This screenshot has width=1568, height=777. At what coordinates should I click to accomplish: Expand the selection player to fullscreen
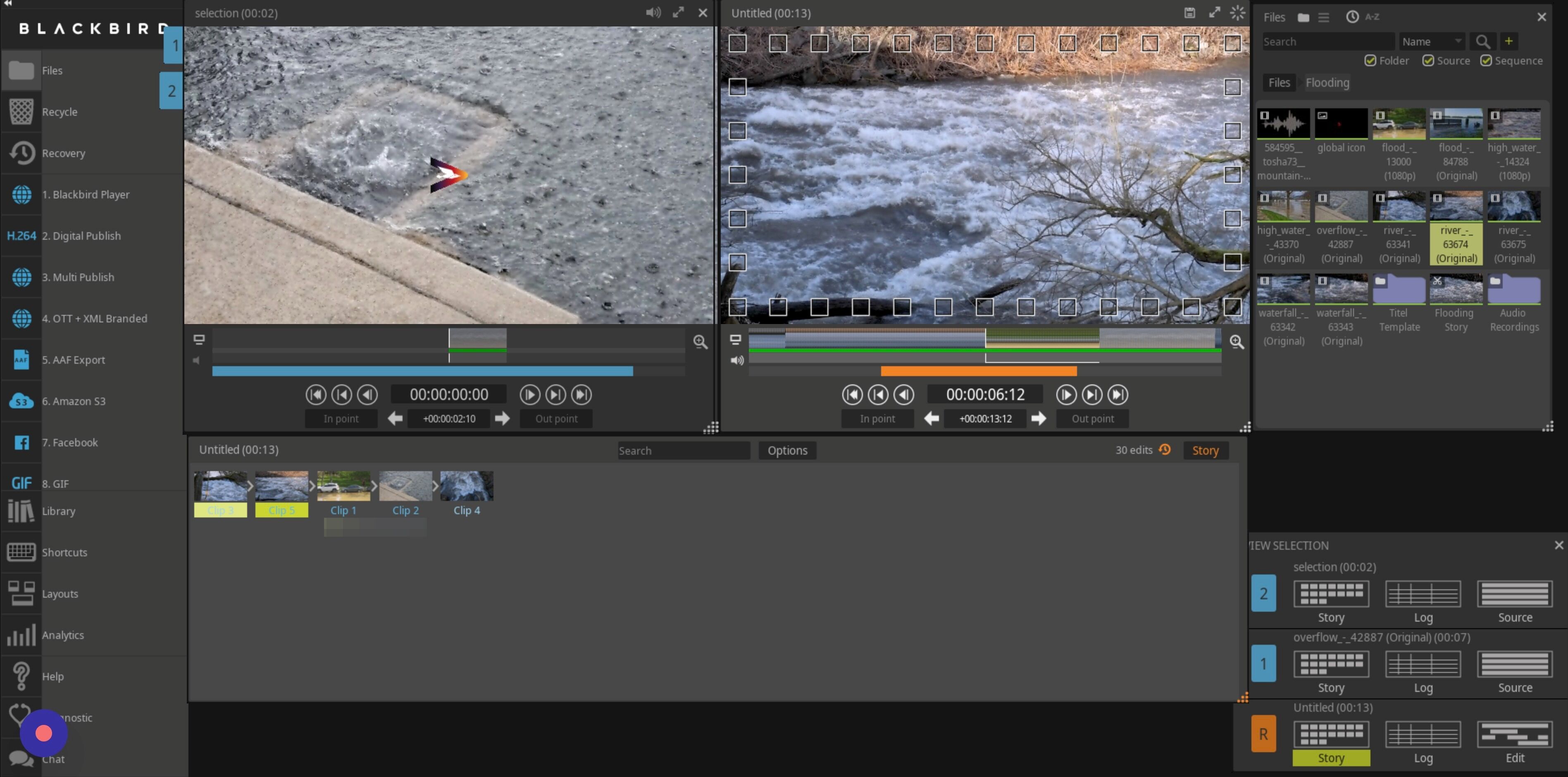678,13
